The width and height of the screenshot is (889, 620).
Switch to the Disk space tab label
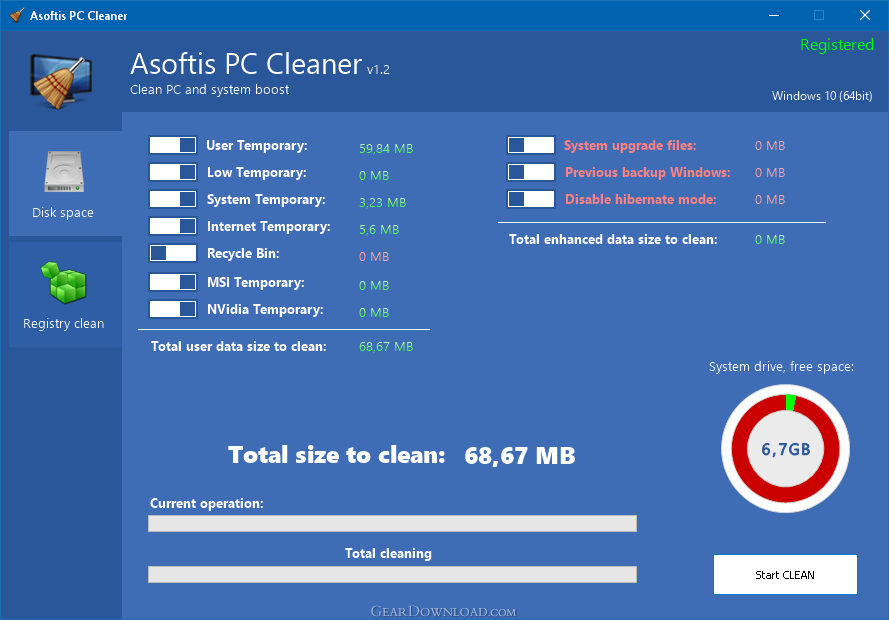pyautogui.click(x=63, y=213)
